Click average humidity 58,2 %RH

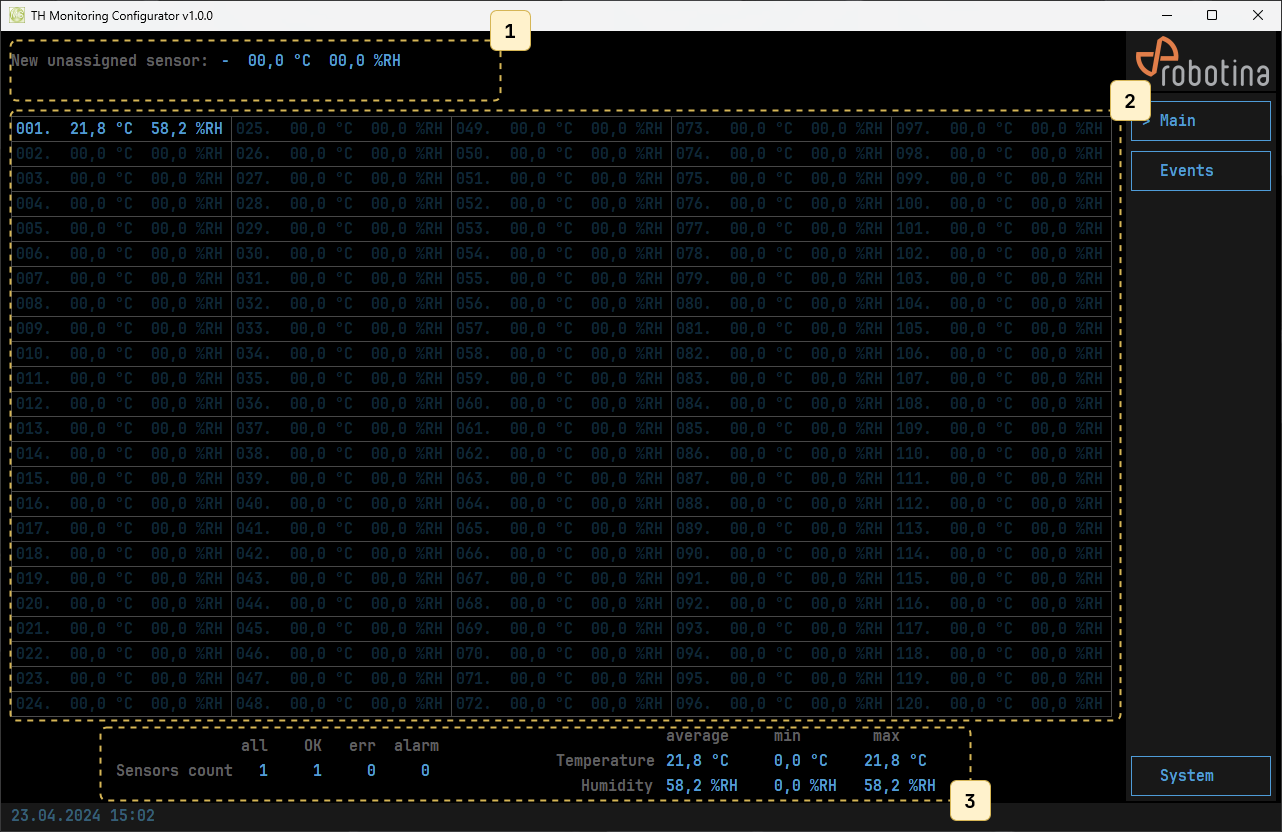tap(702, 786)
